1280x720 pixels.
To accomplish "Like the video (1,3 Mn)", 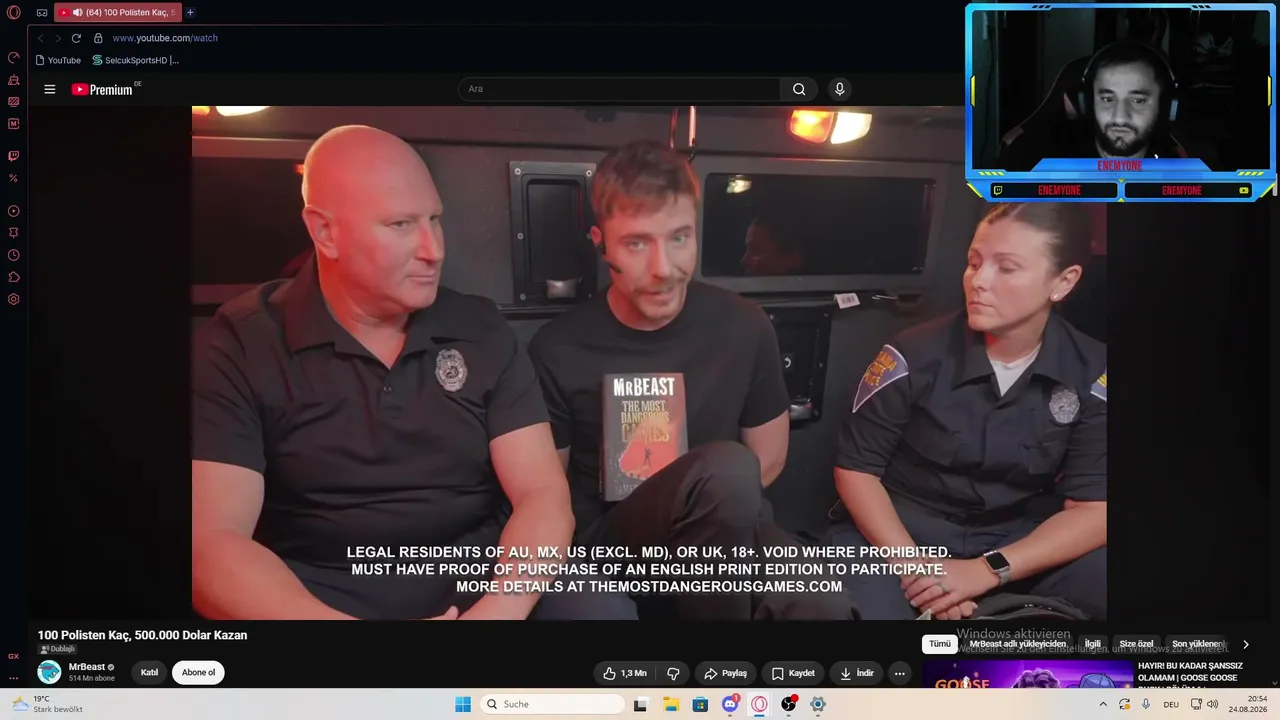I will 625,673.
